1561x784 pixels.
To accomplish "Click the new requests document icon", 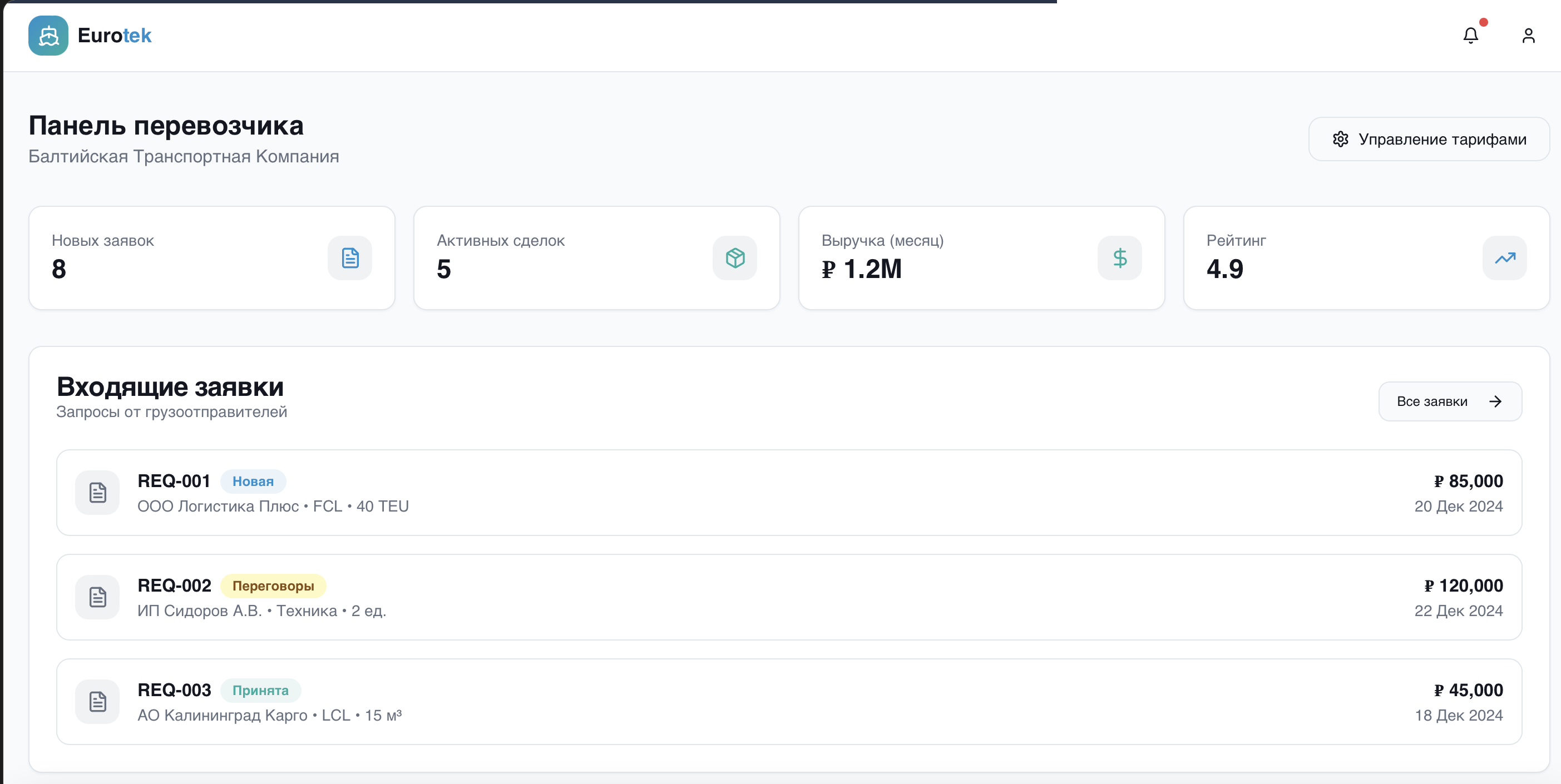I will tap(350, 258).
